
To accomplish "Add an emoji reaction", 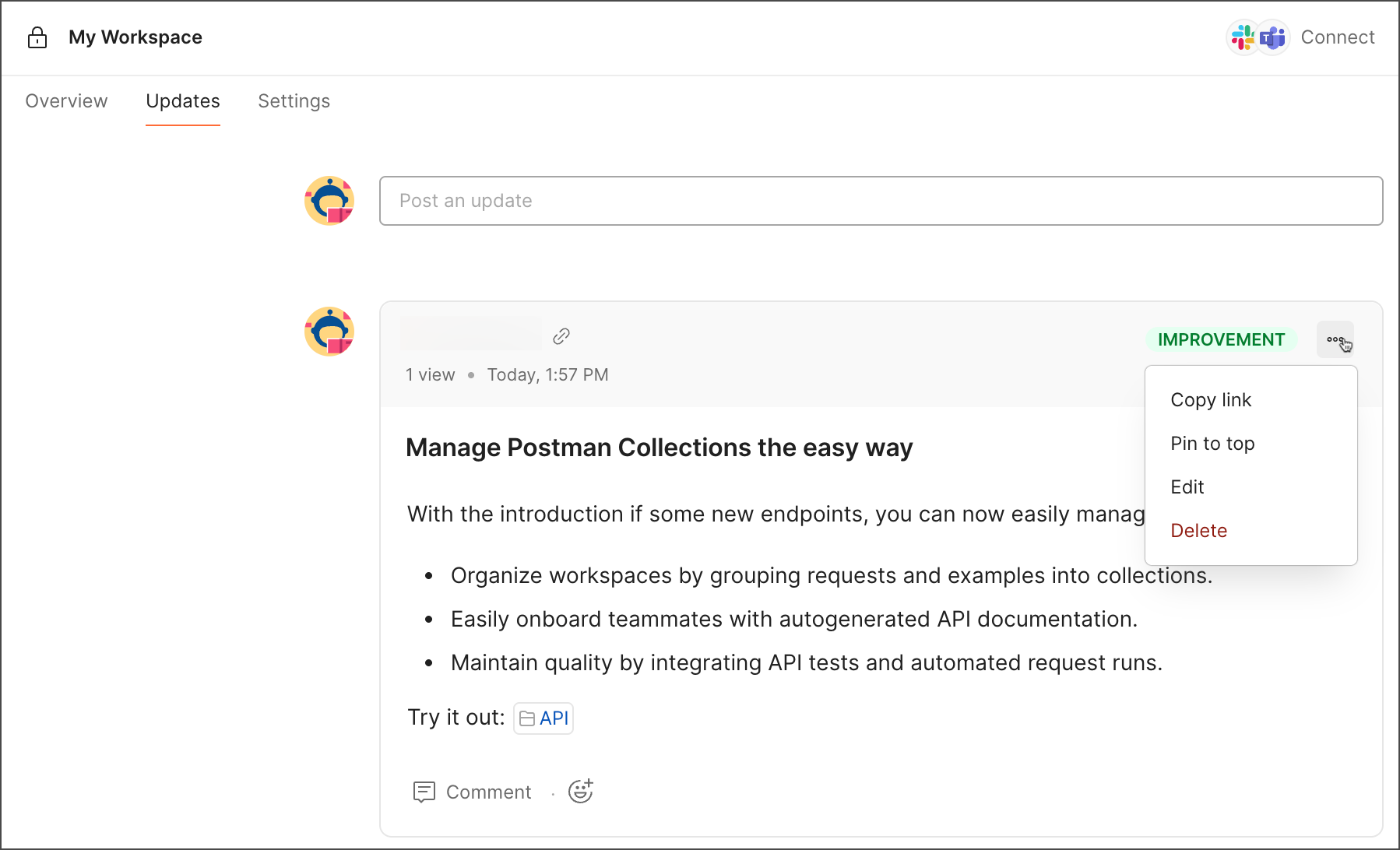I will [x=581, y=791].
